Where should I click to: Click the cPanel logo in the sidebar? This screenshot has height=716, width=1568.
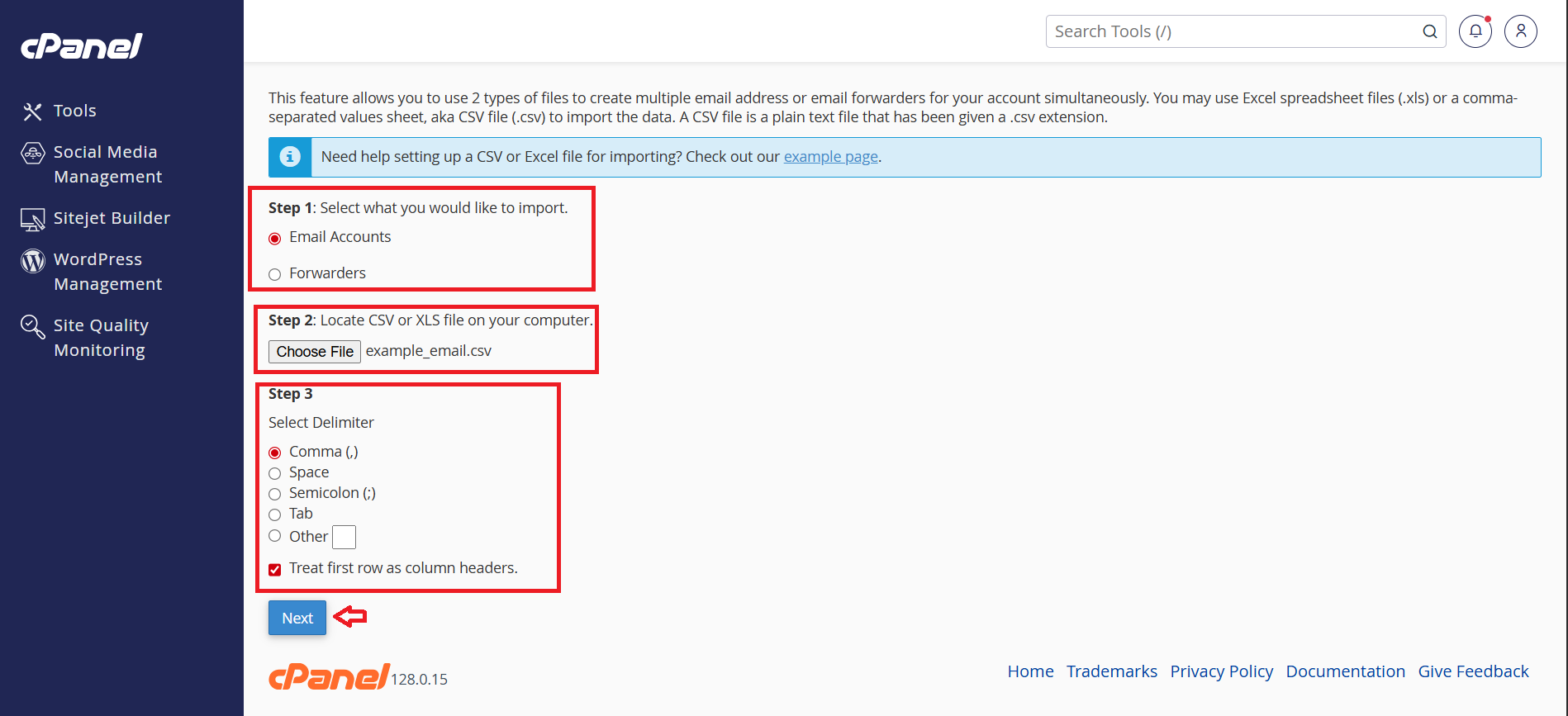click(82, 46)
